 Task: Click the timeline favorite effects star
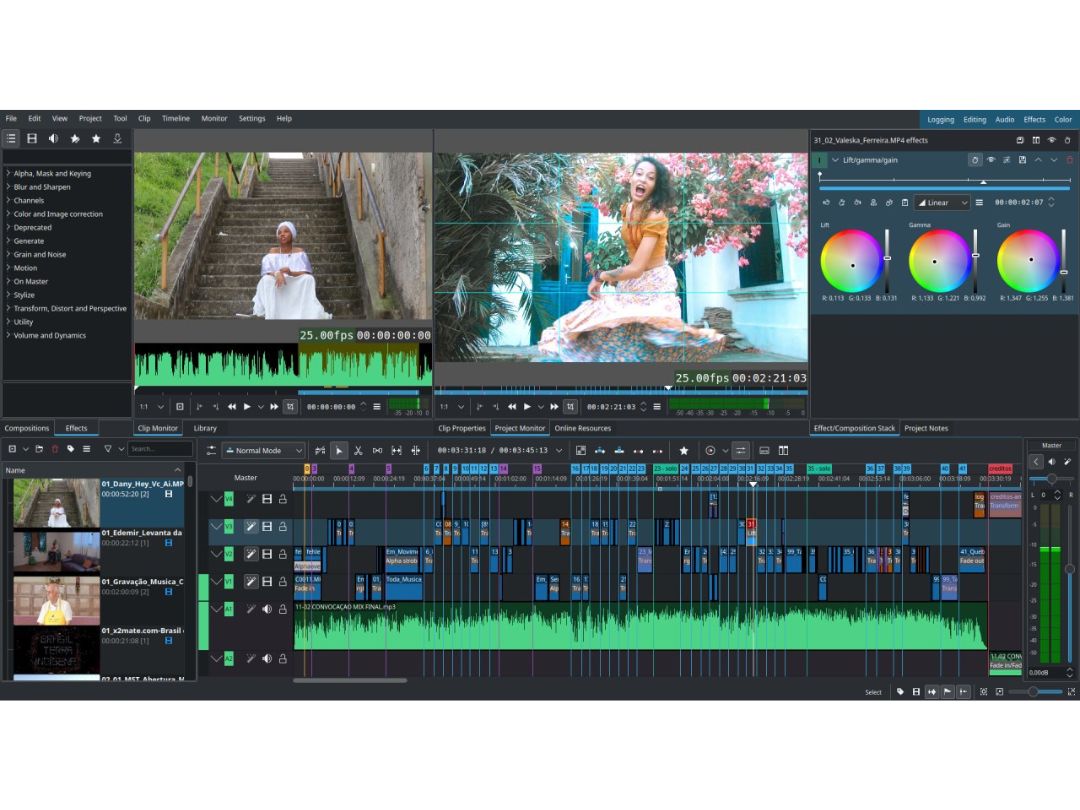[x=684, y=450]
